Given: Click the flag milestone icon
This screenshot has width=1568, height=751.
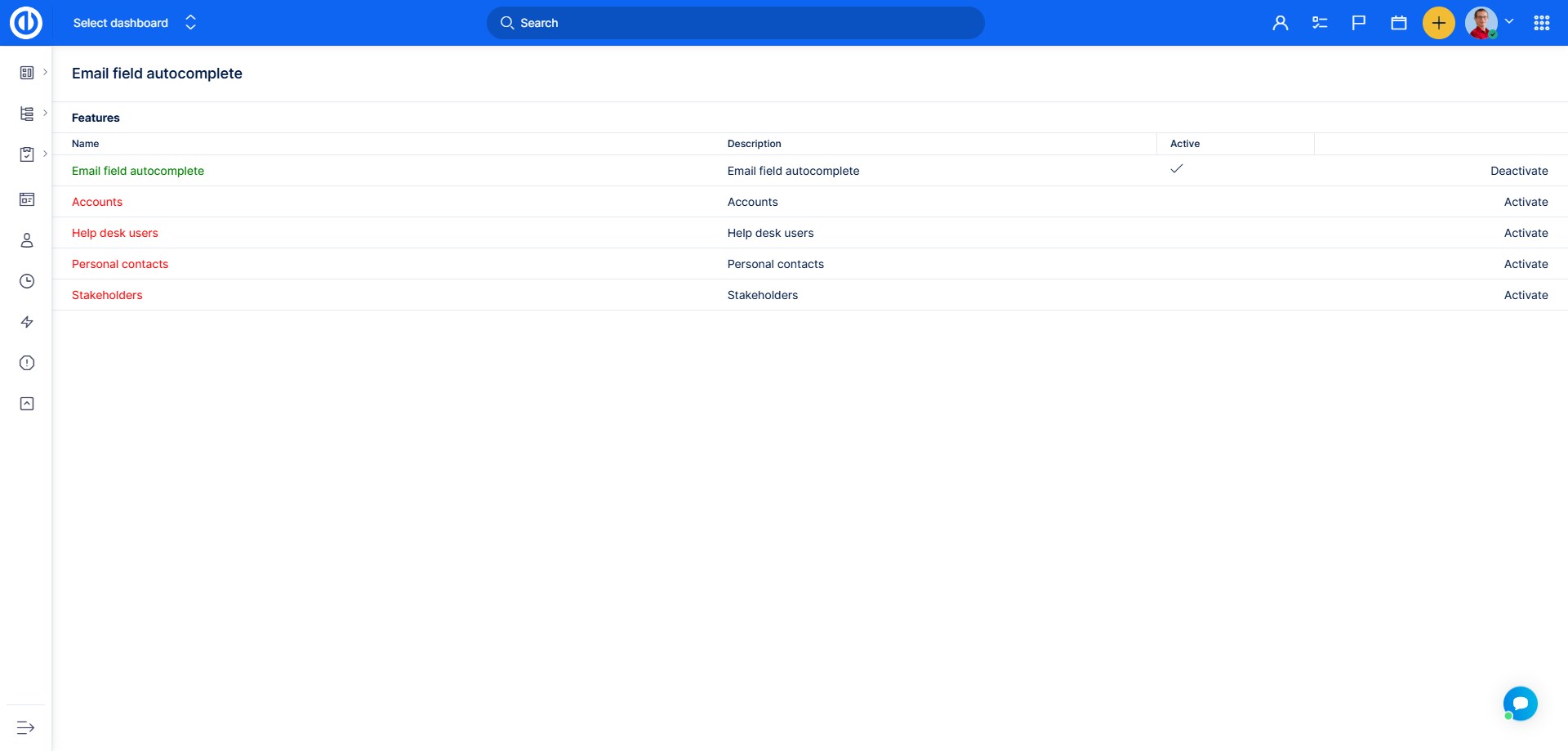Looking at the screenshot, I should point(1359,23).
